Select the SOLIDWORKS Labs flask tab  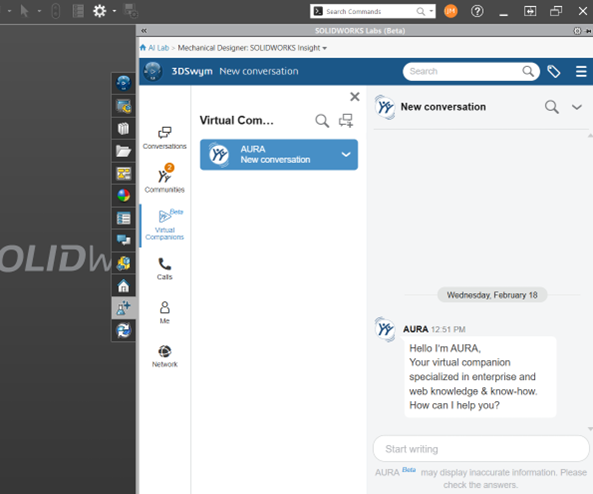pos(123,308)
